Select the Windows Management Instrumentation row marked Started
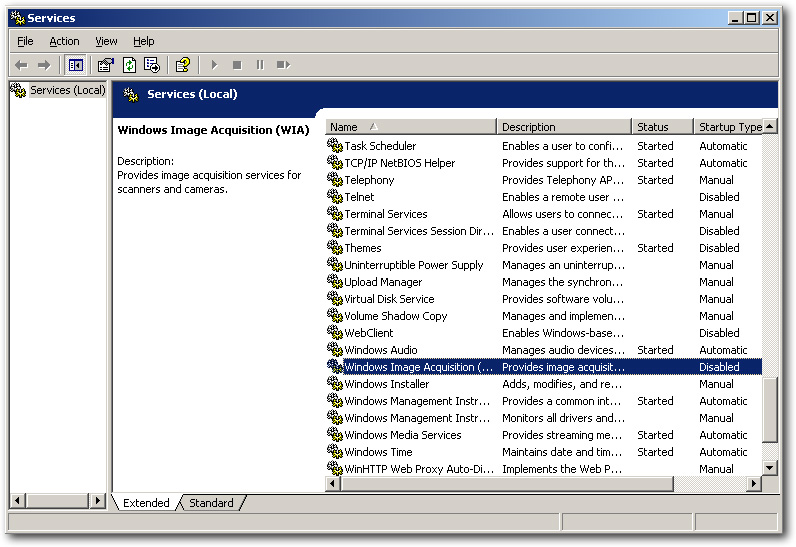This screenshot has height=547, width=796. coord(544,401)
